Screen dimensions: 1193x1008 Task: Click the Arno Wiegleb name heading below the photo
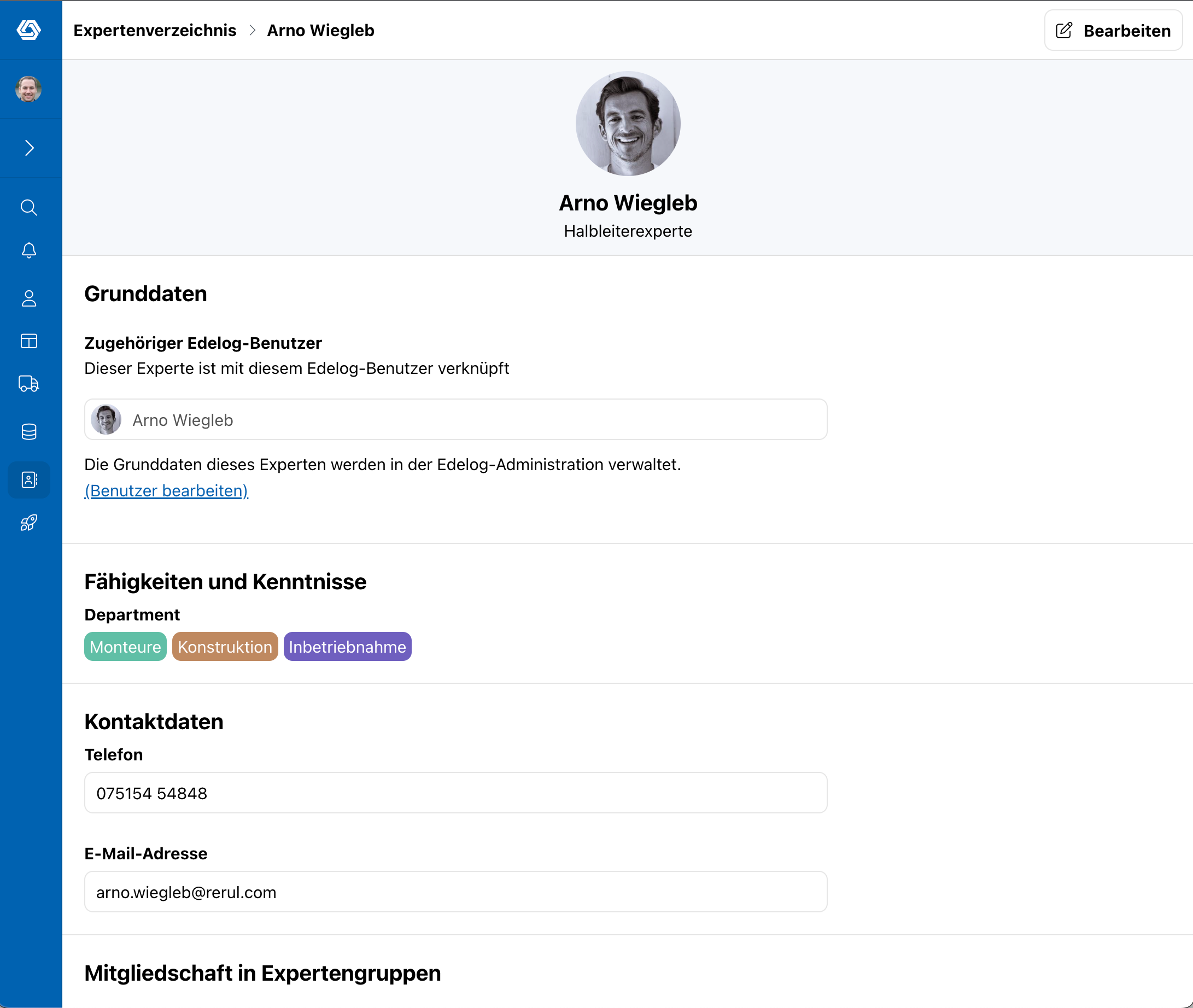click(x=628, y=203)
